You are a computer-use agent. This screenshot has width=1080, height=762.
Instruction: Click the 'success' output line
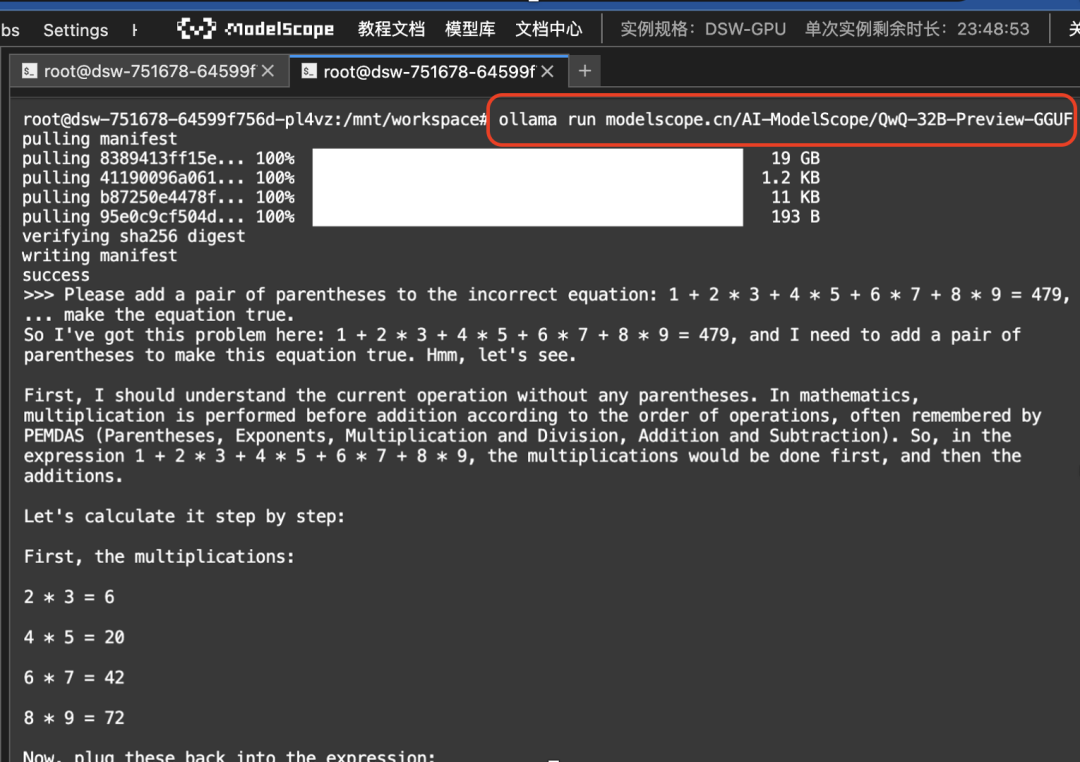(x=56, y=275)
